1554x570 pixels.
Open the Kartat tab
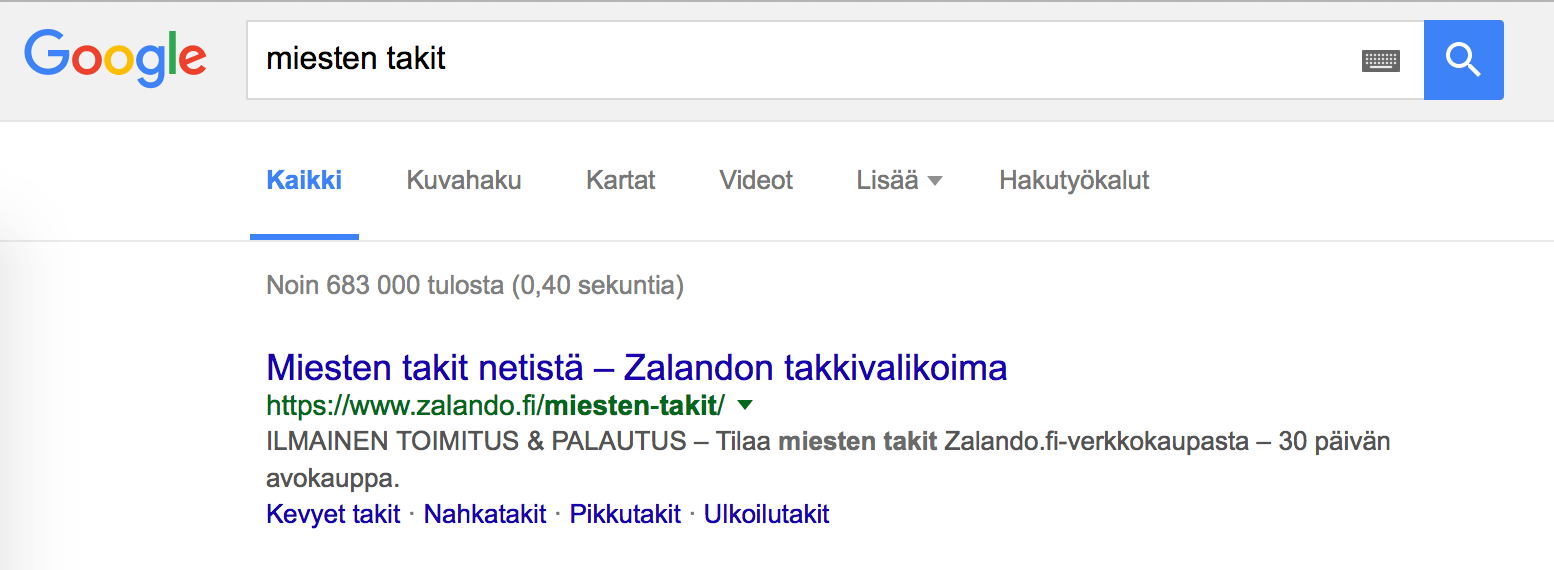[x=620, y=181]
